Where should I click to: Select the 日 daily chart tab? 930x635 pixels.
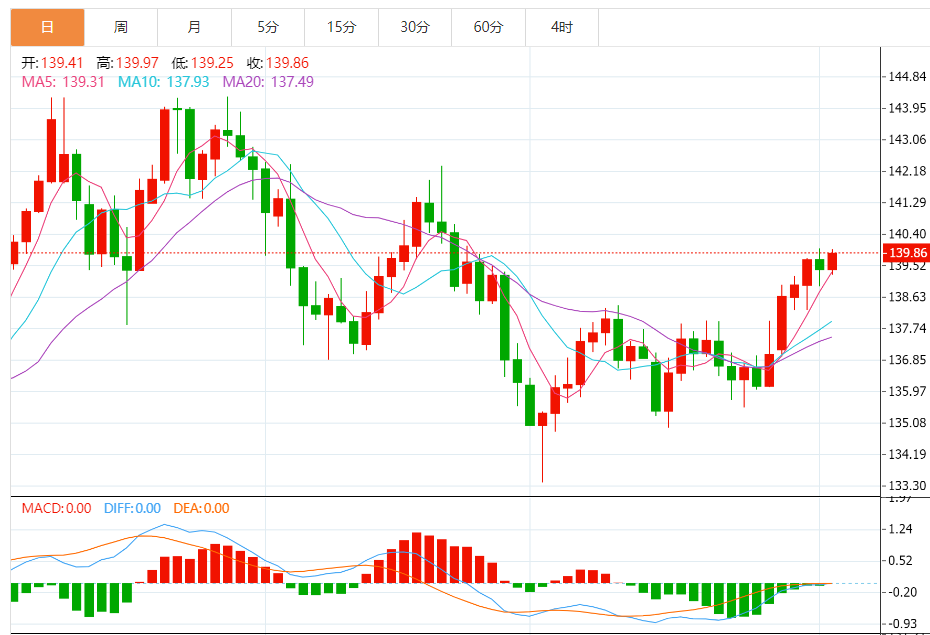pos(47,27)
